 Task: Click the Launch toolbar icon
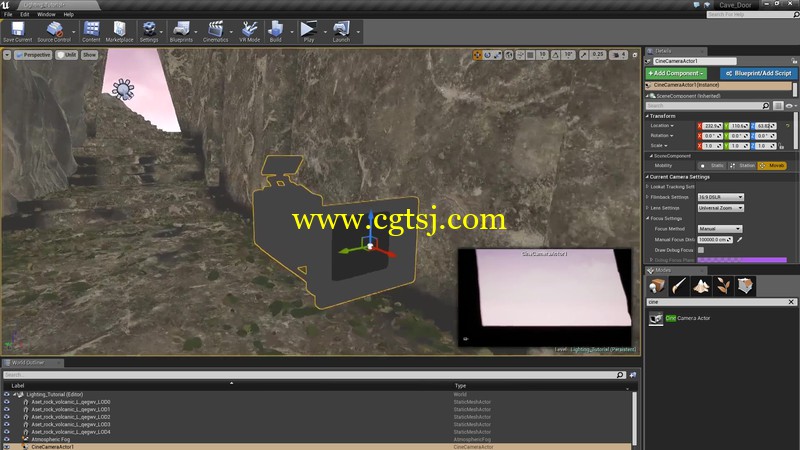[x=341, y=32]
